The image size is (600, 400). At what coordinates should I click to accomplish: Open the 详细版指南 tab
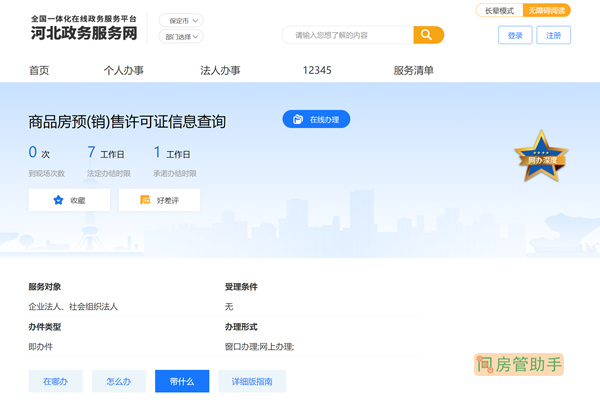tap(252, 381)
